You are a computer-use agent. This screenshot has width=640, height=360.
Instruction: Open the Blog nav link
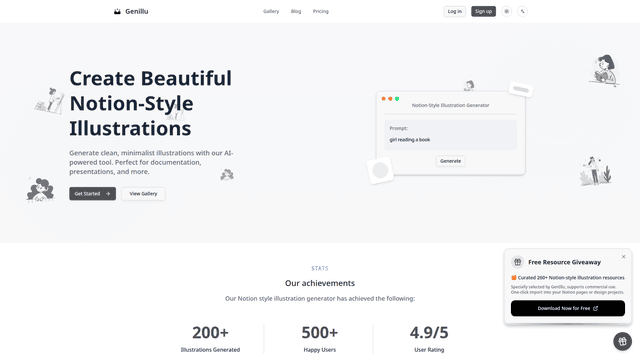pos(296,11)
